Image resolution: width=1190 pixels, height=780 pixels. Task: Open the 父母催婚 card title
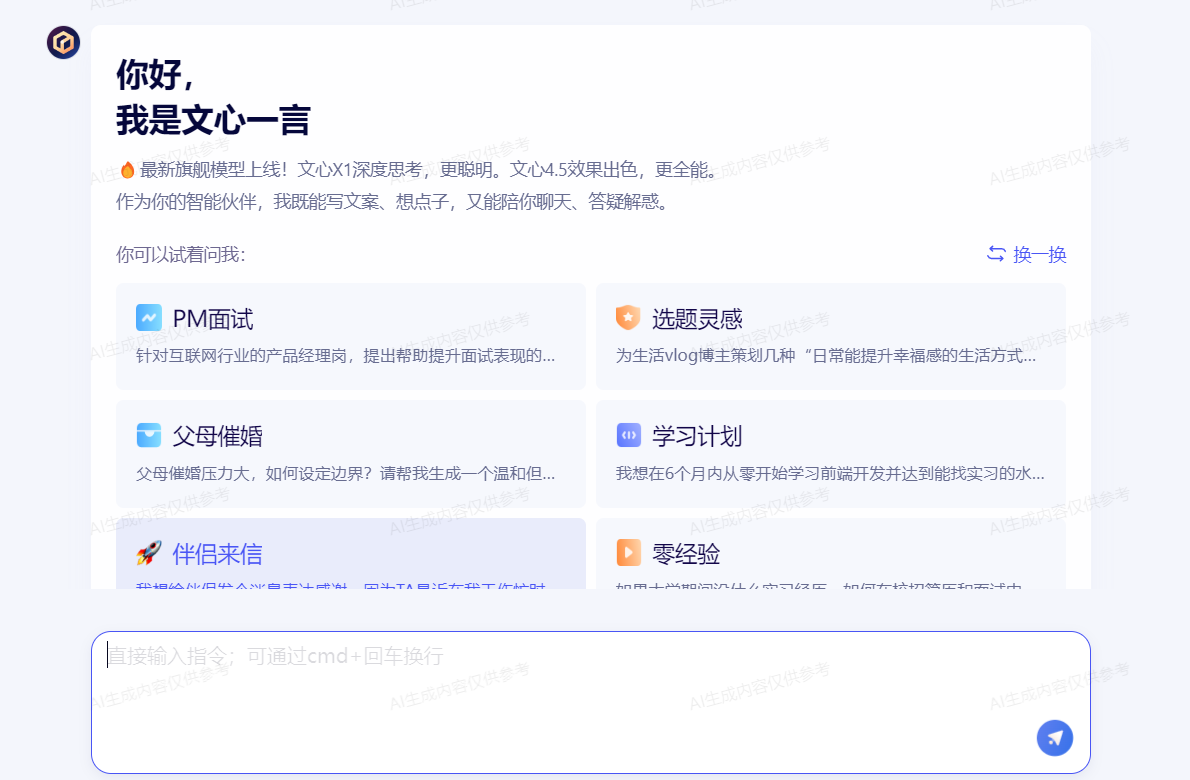[217, 436]
